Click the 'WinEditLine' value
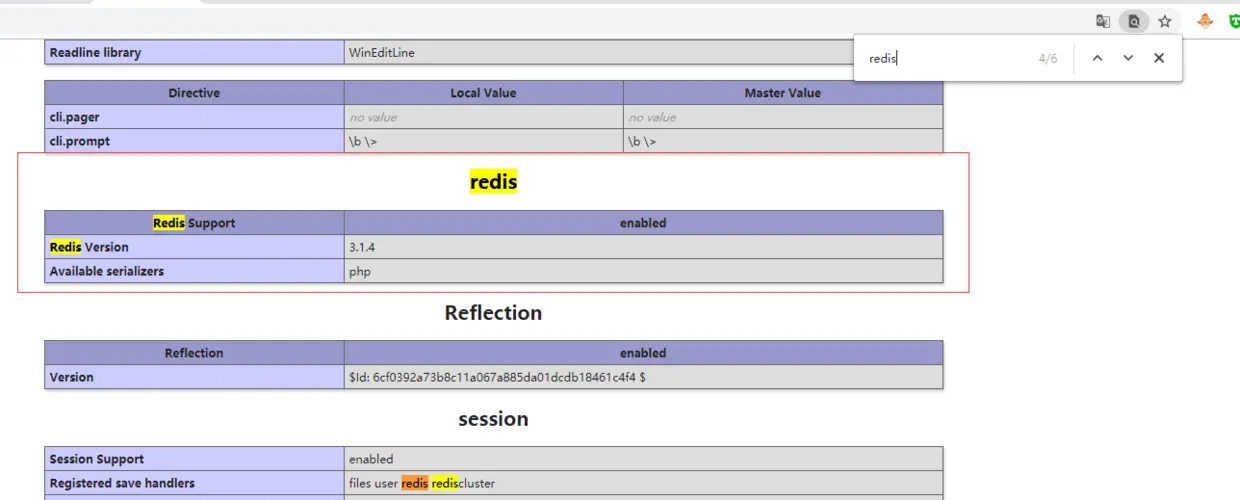This screenshot has width=1240, height=500. pyautogui.click(x=382, y=53)
